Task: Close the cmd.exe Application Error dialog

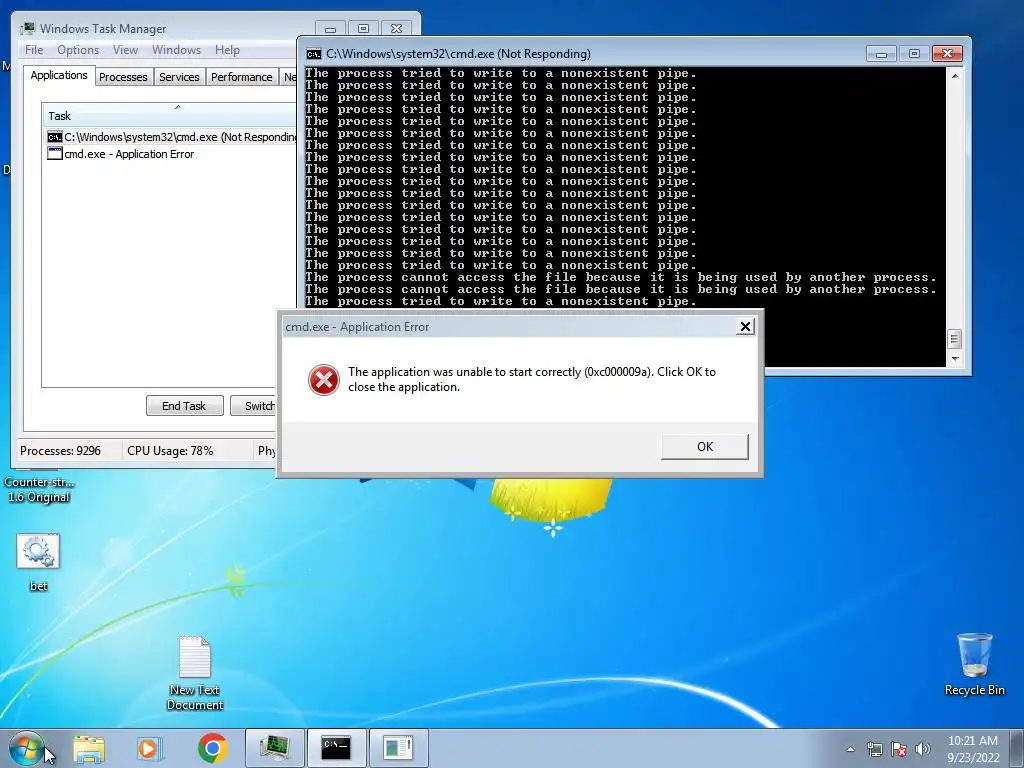Action: click(x=744, y=327)
